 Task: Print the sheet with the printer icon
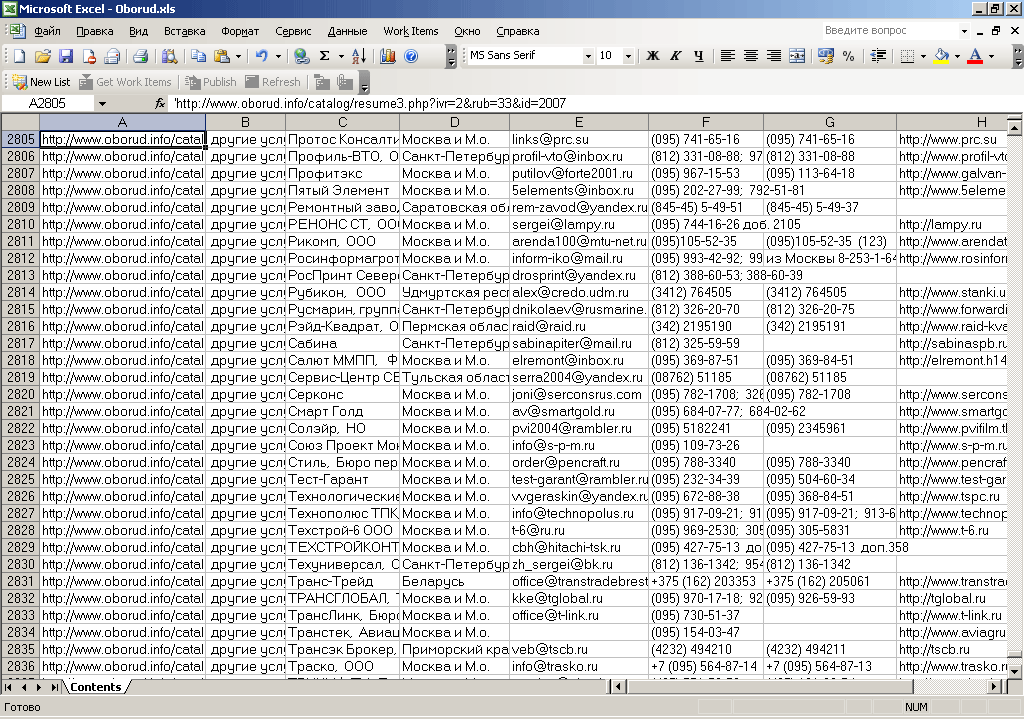tap(140, 56)
